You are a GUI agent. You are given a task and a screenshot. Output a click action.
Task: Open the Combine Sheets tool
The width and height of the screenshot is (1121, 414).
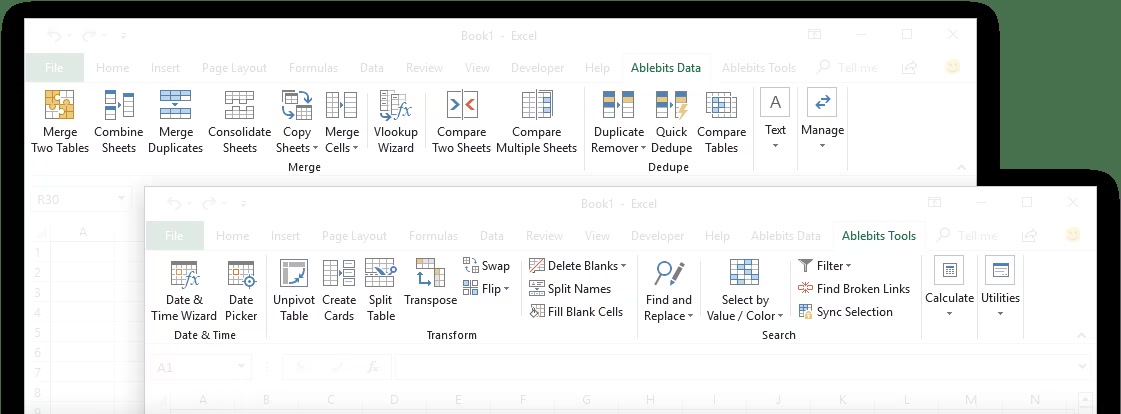pyautogui.click(x=118, y=105)
